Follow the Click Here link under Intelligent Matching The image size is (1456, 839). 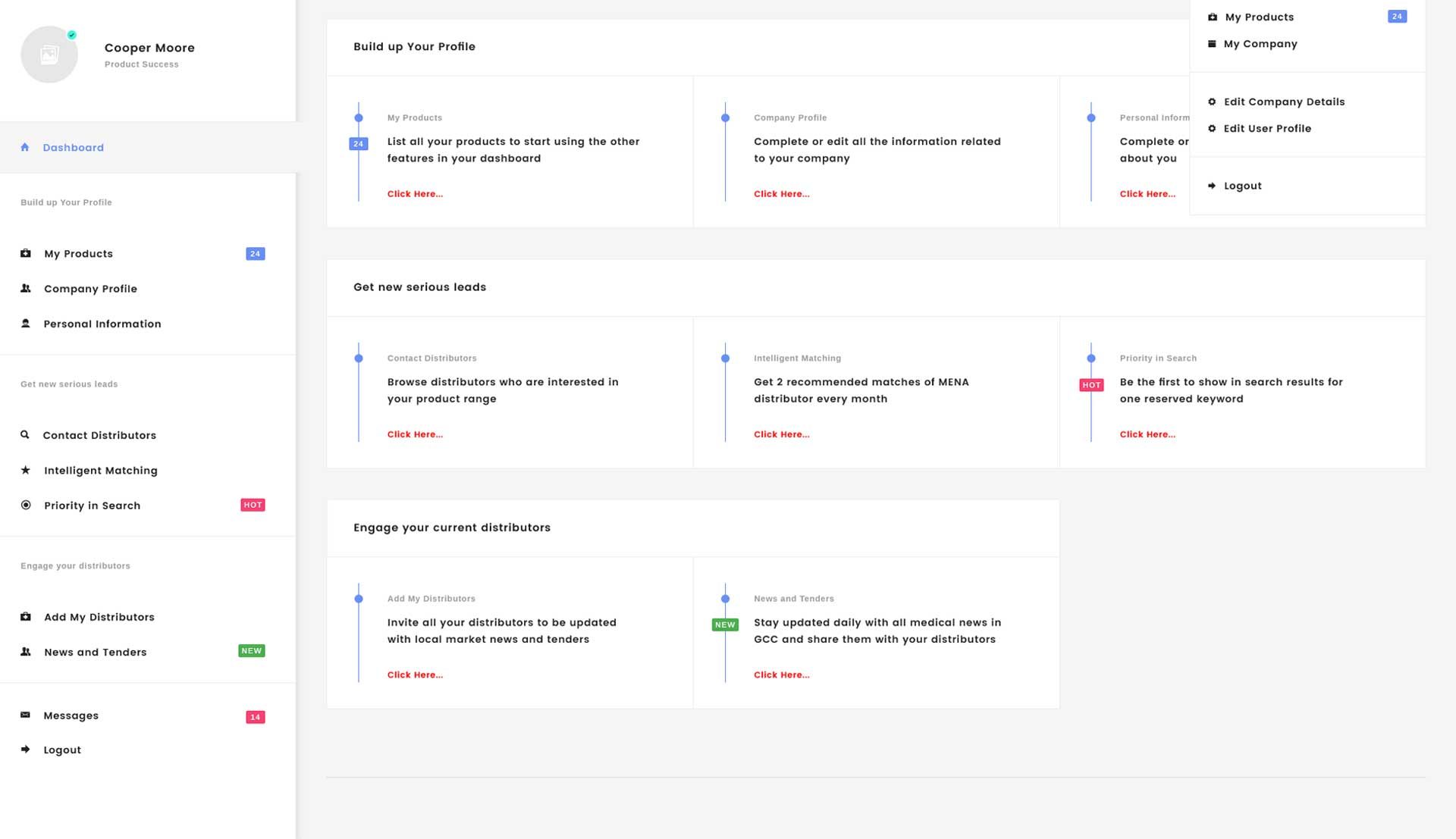click(781, 434)
